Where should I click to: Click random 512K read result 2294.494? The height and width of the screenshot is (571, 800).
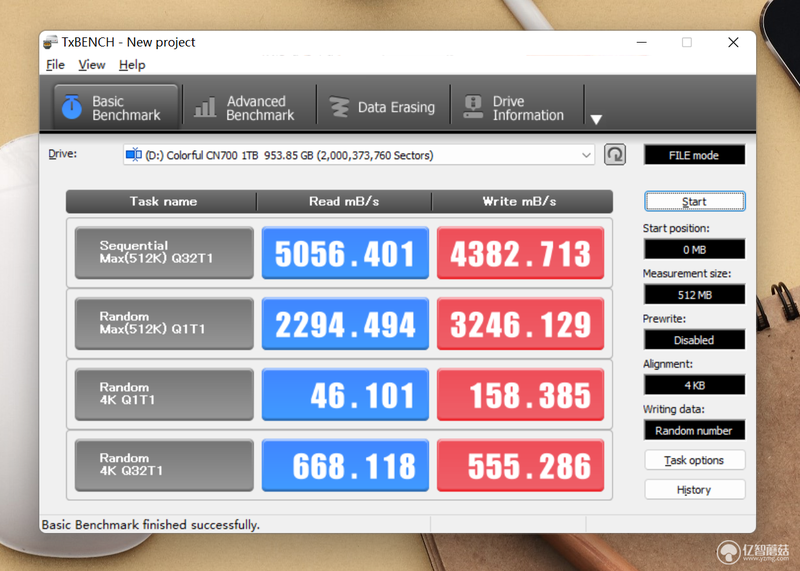coord(345,324)
